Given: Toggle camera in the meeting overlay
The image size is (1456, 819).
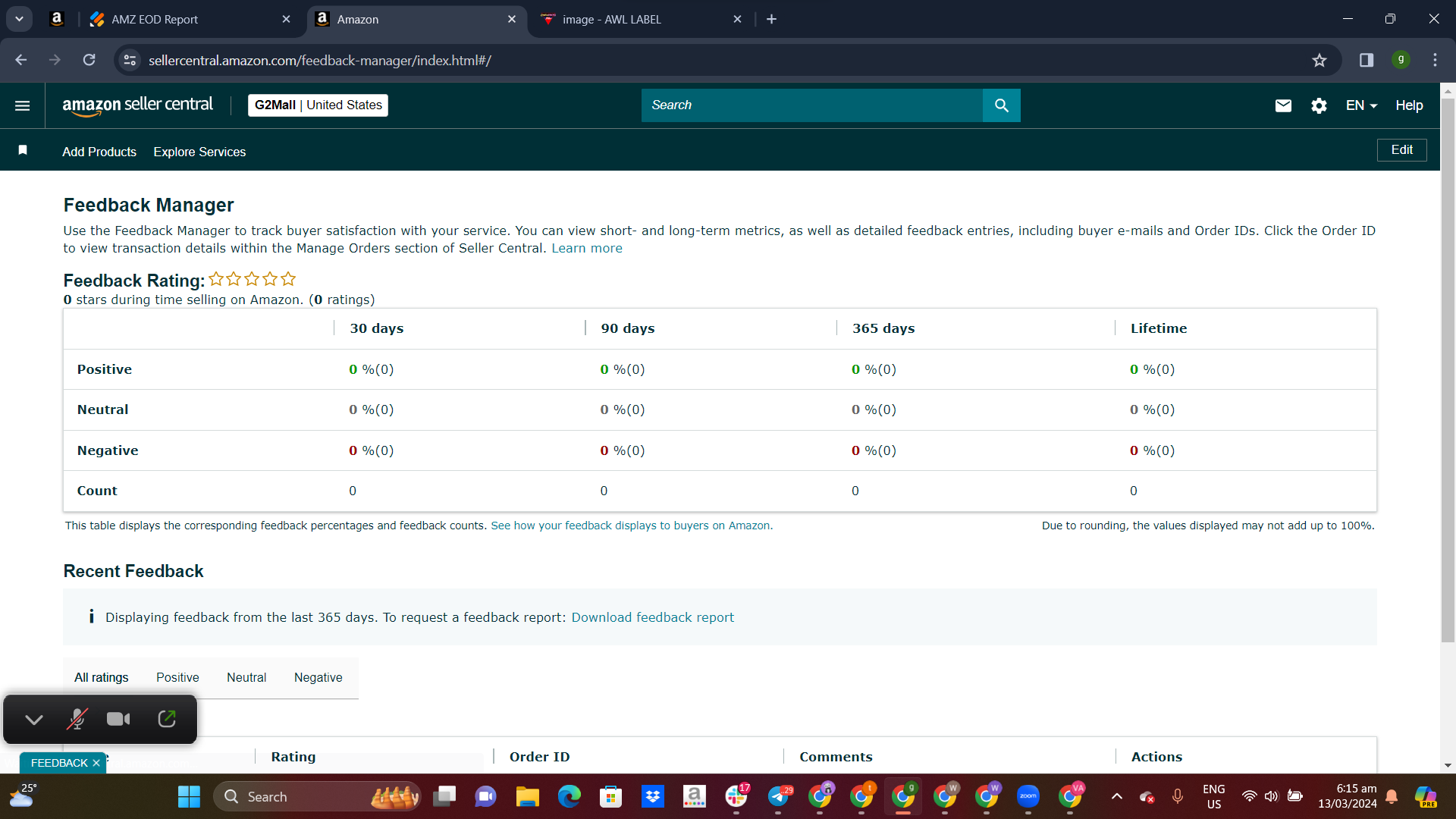Looking at the screenshot, I should [118, 719].
